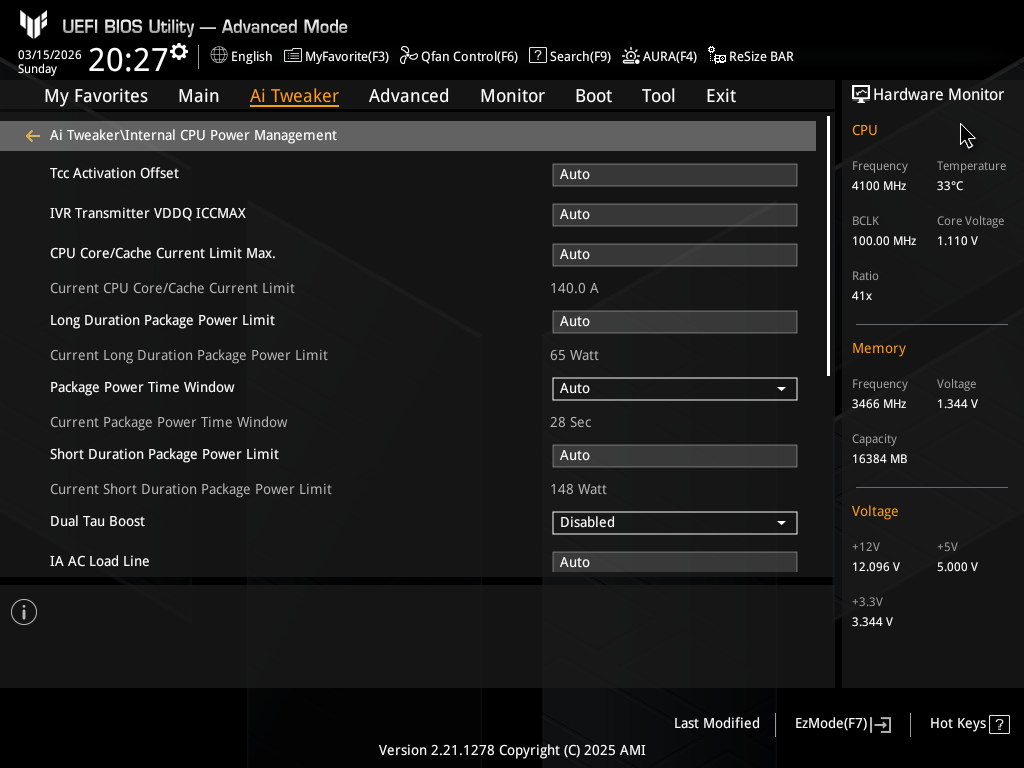Click the EzMode exit arrow icon
The width and height of the screenshot is (1024, 768).
[x=882, y=724]
